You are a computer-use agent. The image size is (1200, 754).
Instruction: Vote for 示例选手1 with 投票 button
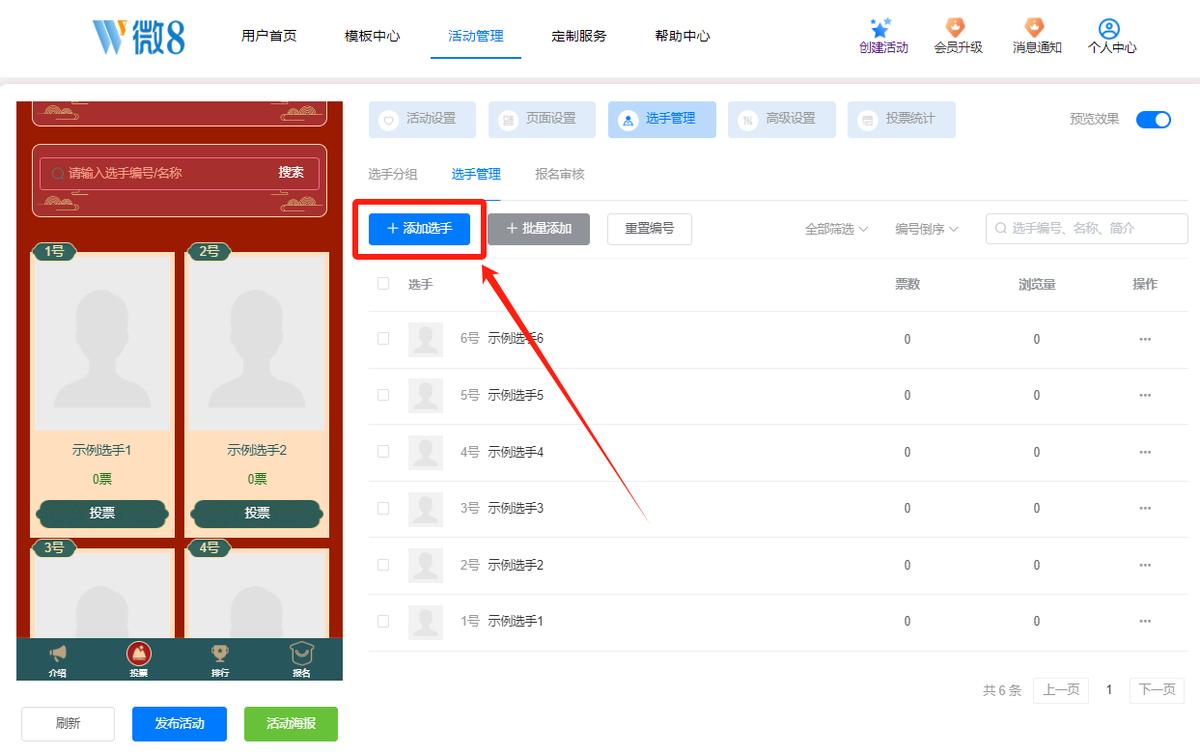coord(102,513)
